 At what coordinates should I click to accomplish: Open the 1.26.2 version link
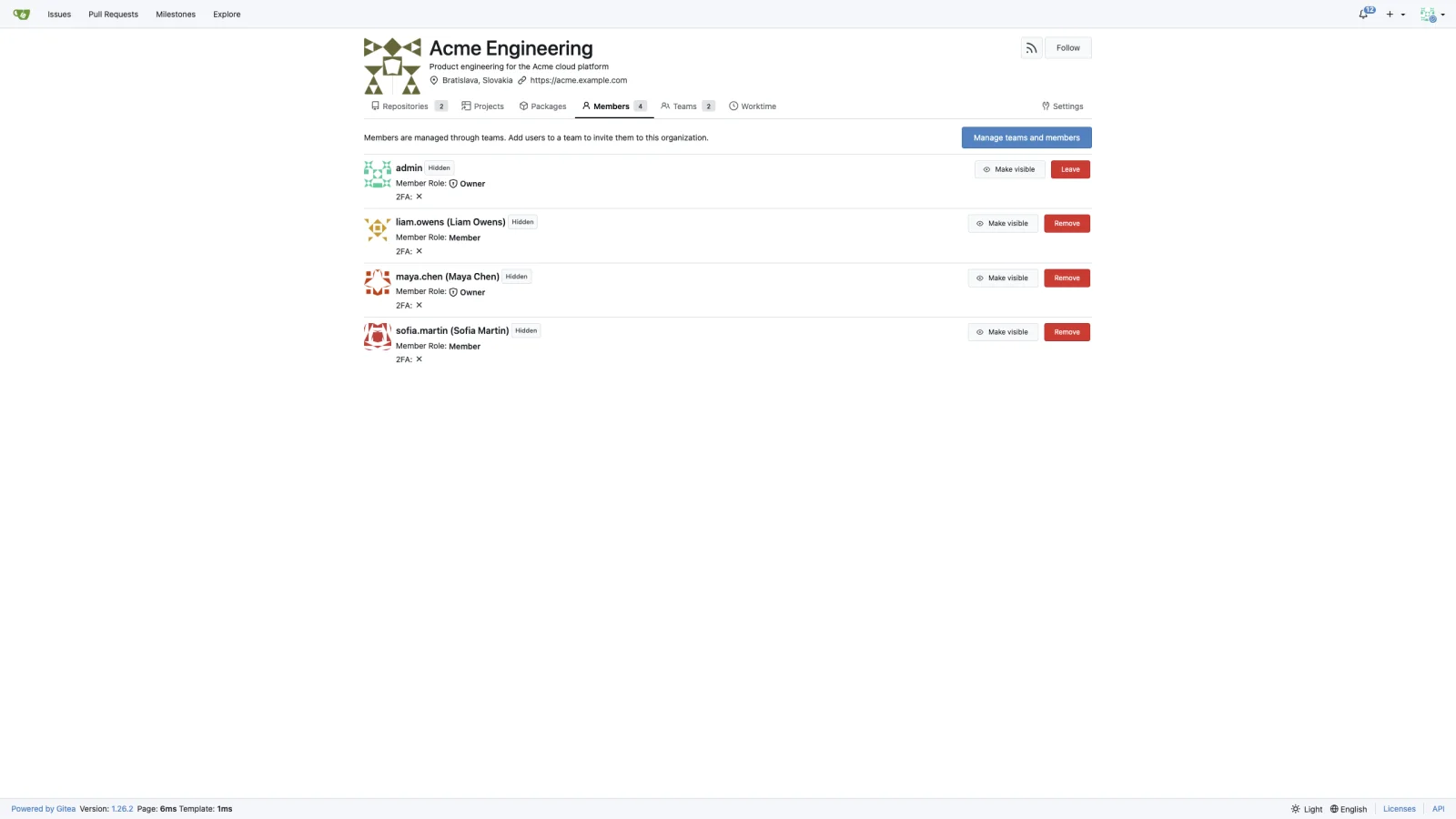pyautogui.click(x=122, y=809)
